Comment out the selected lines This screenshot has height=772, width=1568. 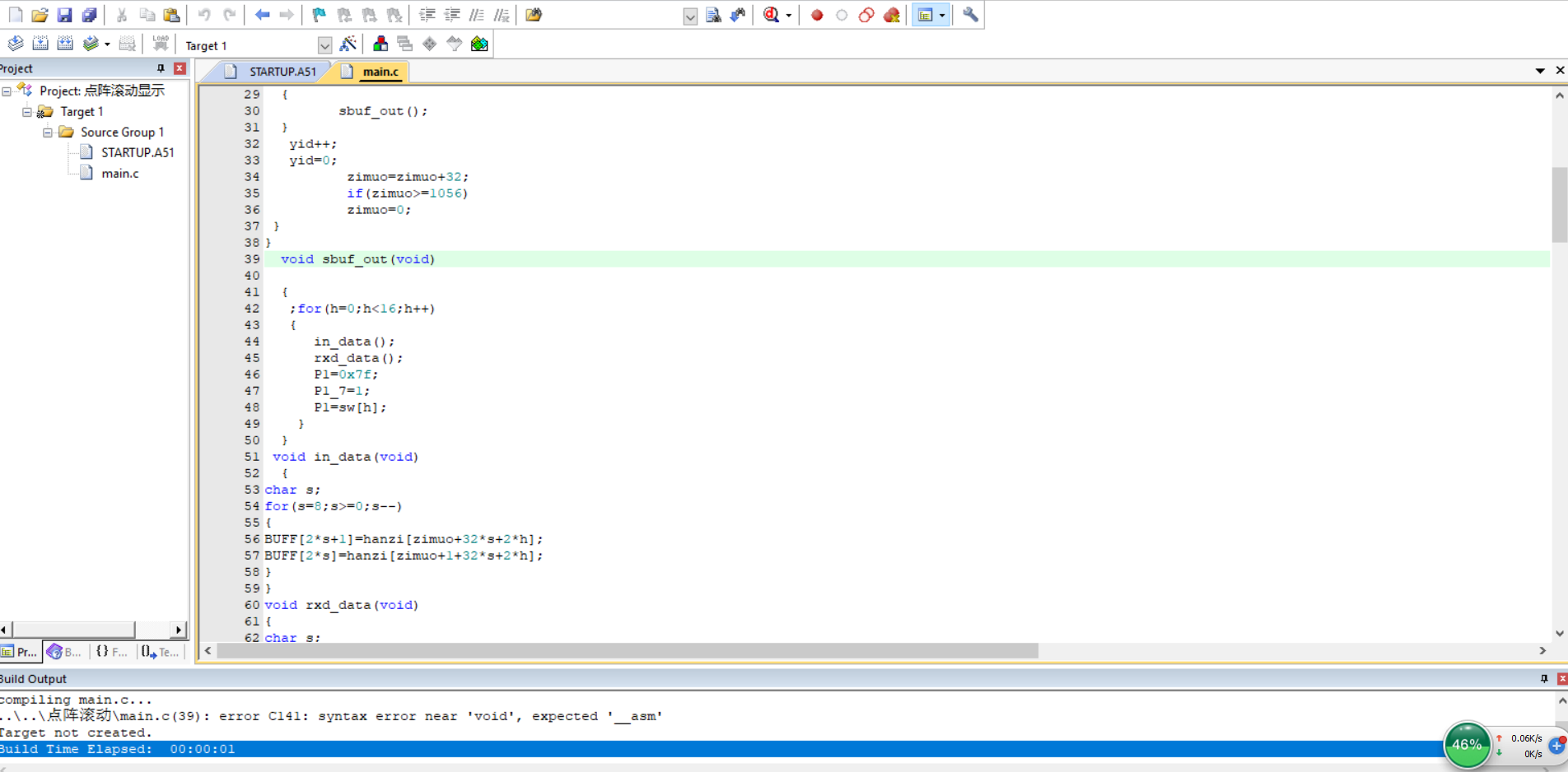click(477, 15)
